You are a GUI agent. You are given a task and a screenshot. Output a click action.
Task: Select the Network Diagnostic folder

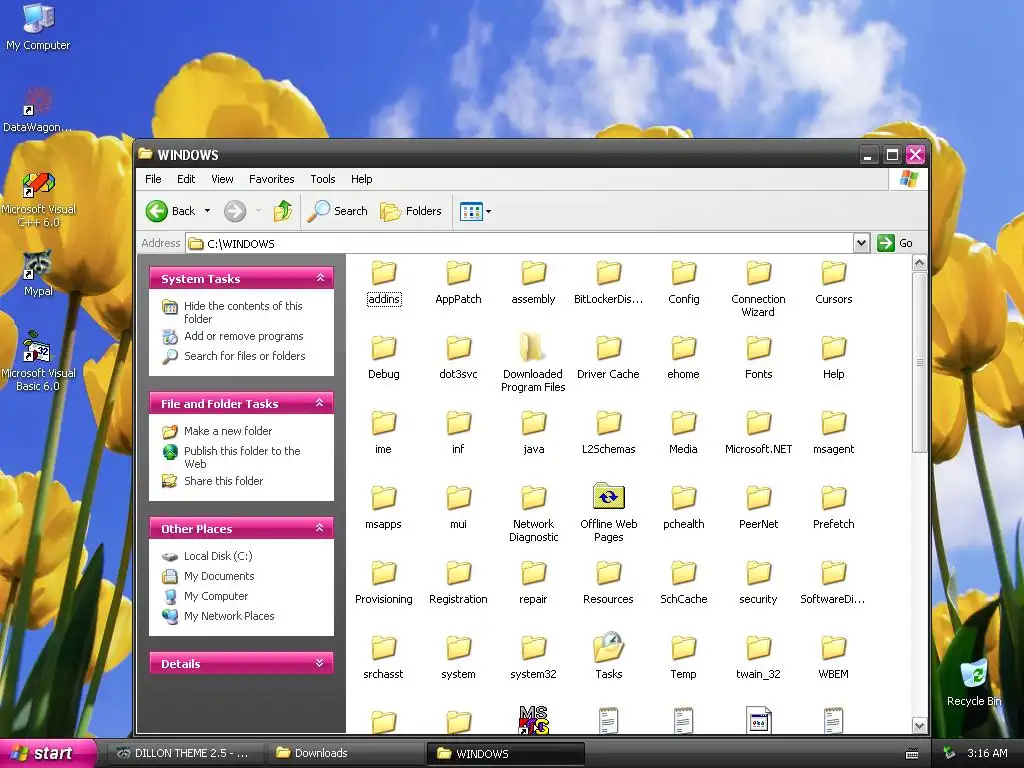[x=533, y=514]
